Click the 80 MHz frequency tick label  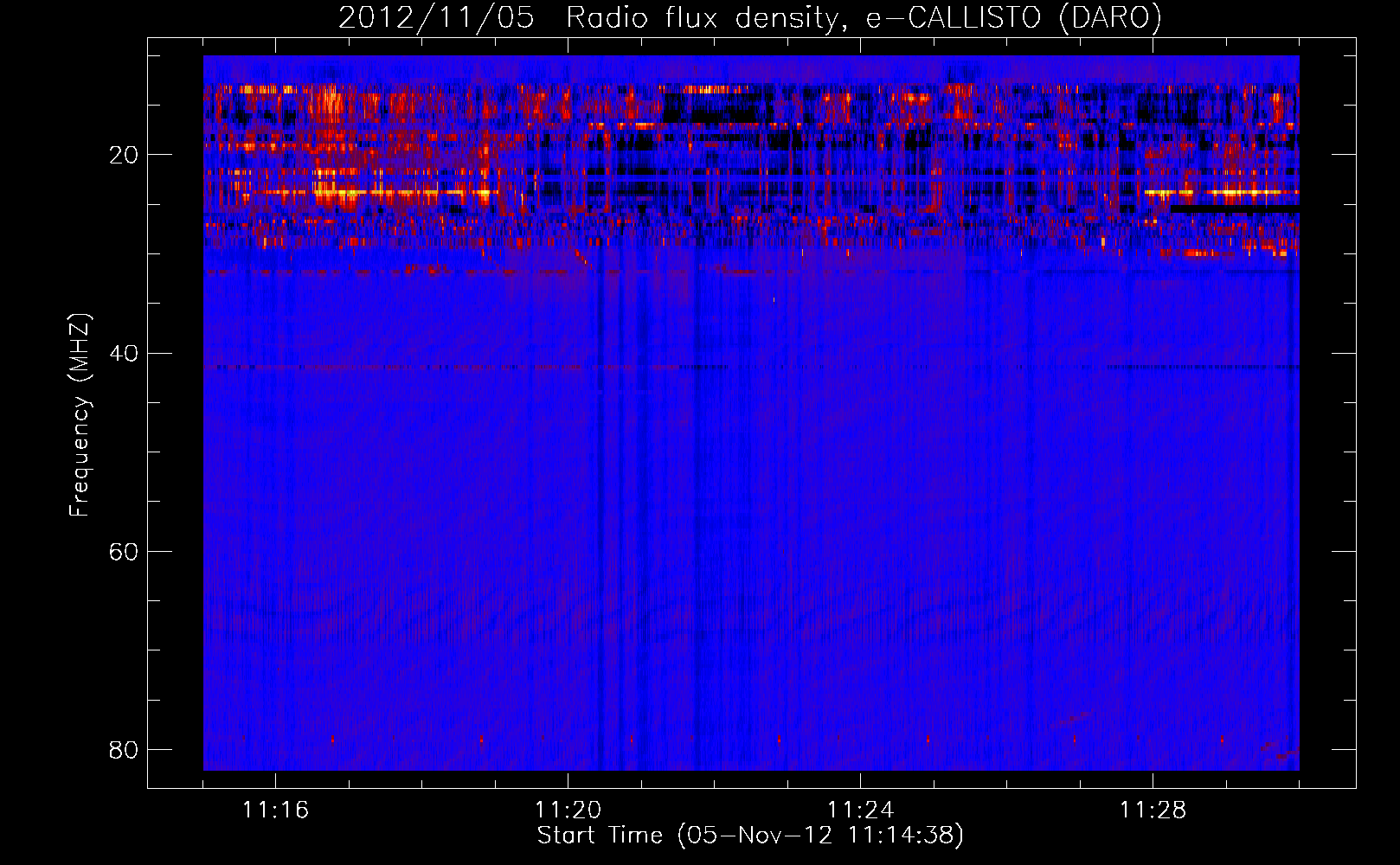click(124, 749)
